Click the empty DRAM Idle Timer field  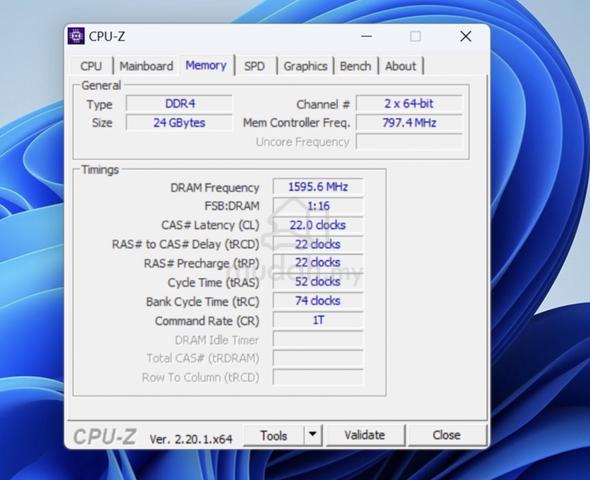coord(318,339)
